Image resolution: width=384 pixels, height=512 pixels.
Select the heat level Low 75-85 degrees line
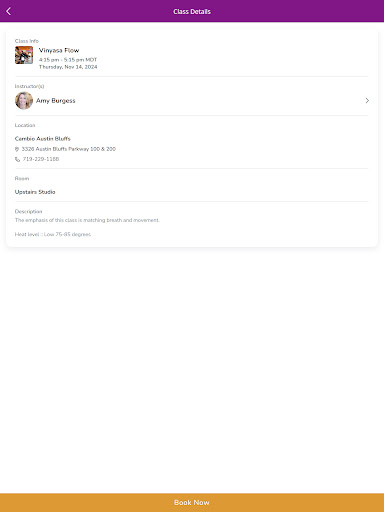tap(53, 234)
